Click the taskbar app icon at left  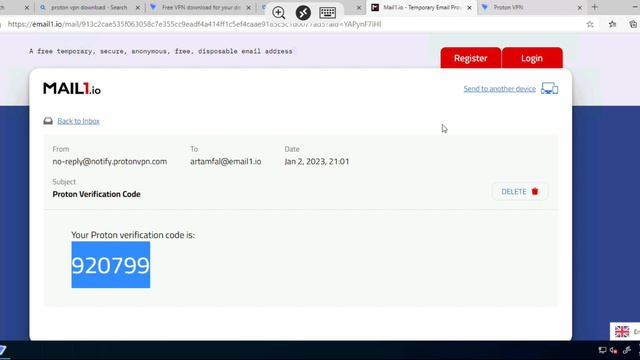point(3,350)
